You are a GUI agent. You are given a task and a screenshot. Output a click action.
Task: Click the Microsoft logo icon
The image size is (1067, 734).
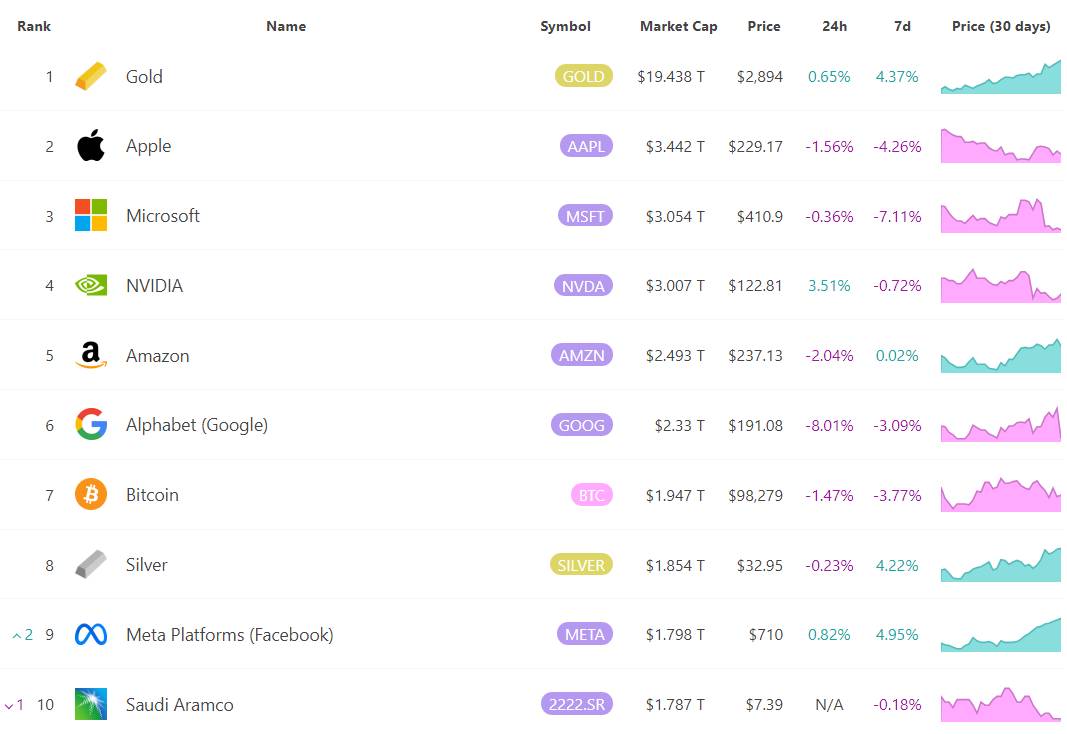tap(91, 216)
